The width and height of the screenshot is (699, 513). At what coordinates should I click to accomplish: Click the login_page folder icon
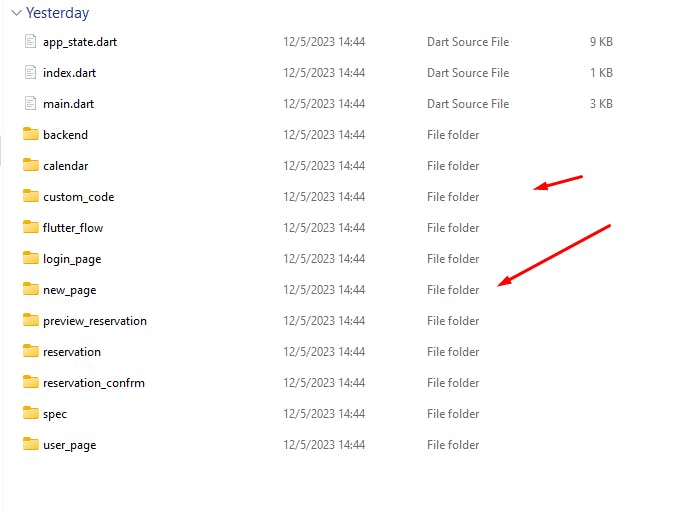(x=30, y=259)
